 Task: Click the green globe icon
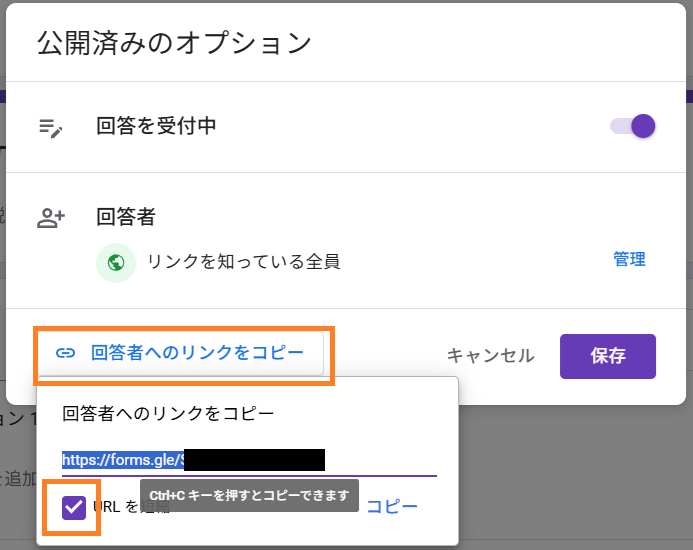pos(116,262)
